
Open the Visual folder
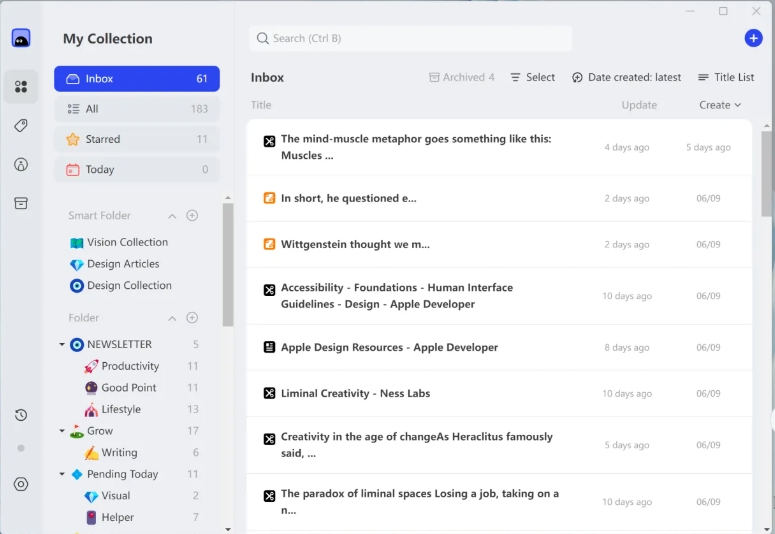coord(116,496)
